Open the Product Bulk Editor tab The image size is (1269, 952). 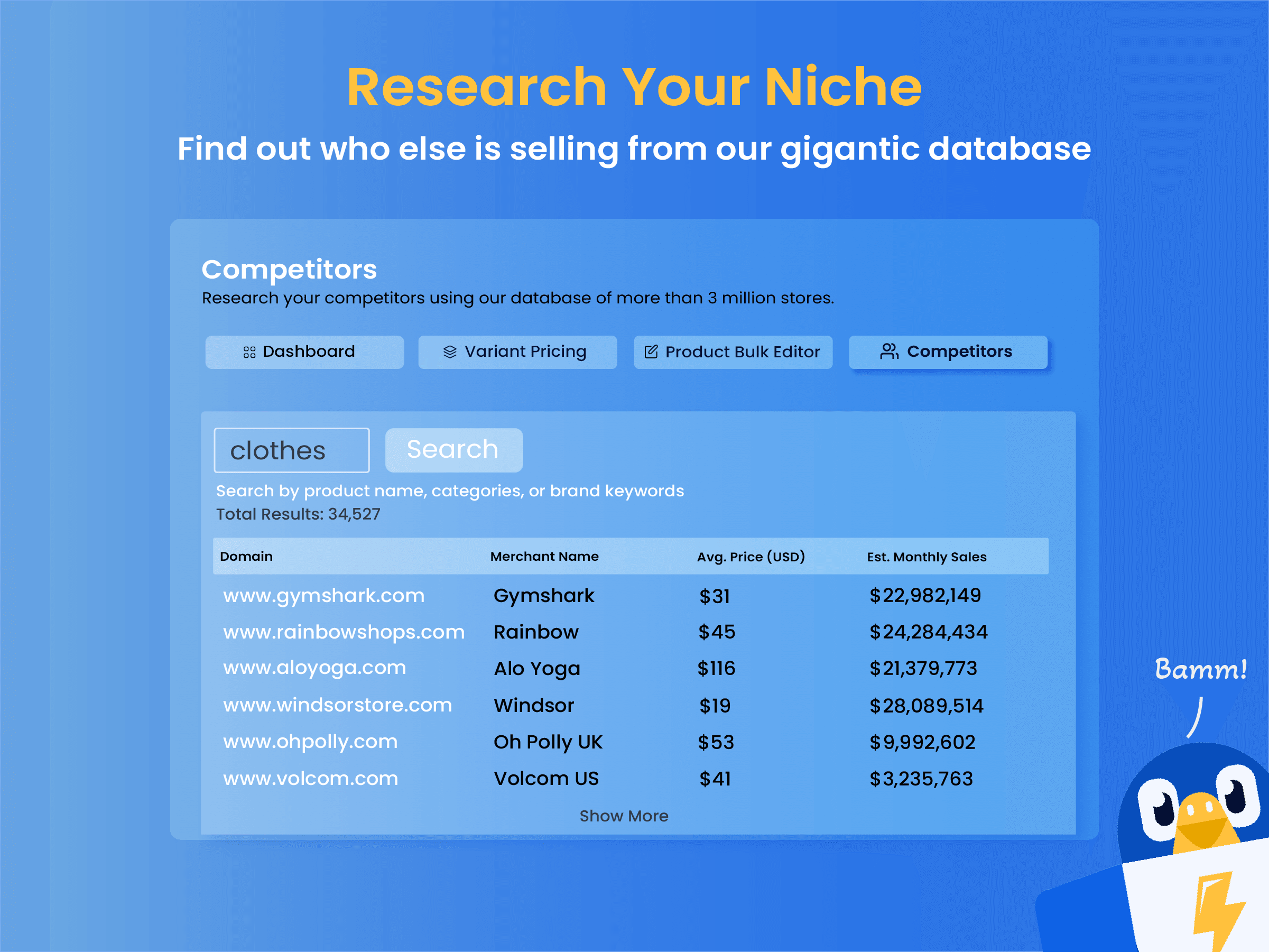coord(733,352)
